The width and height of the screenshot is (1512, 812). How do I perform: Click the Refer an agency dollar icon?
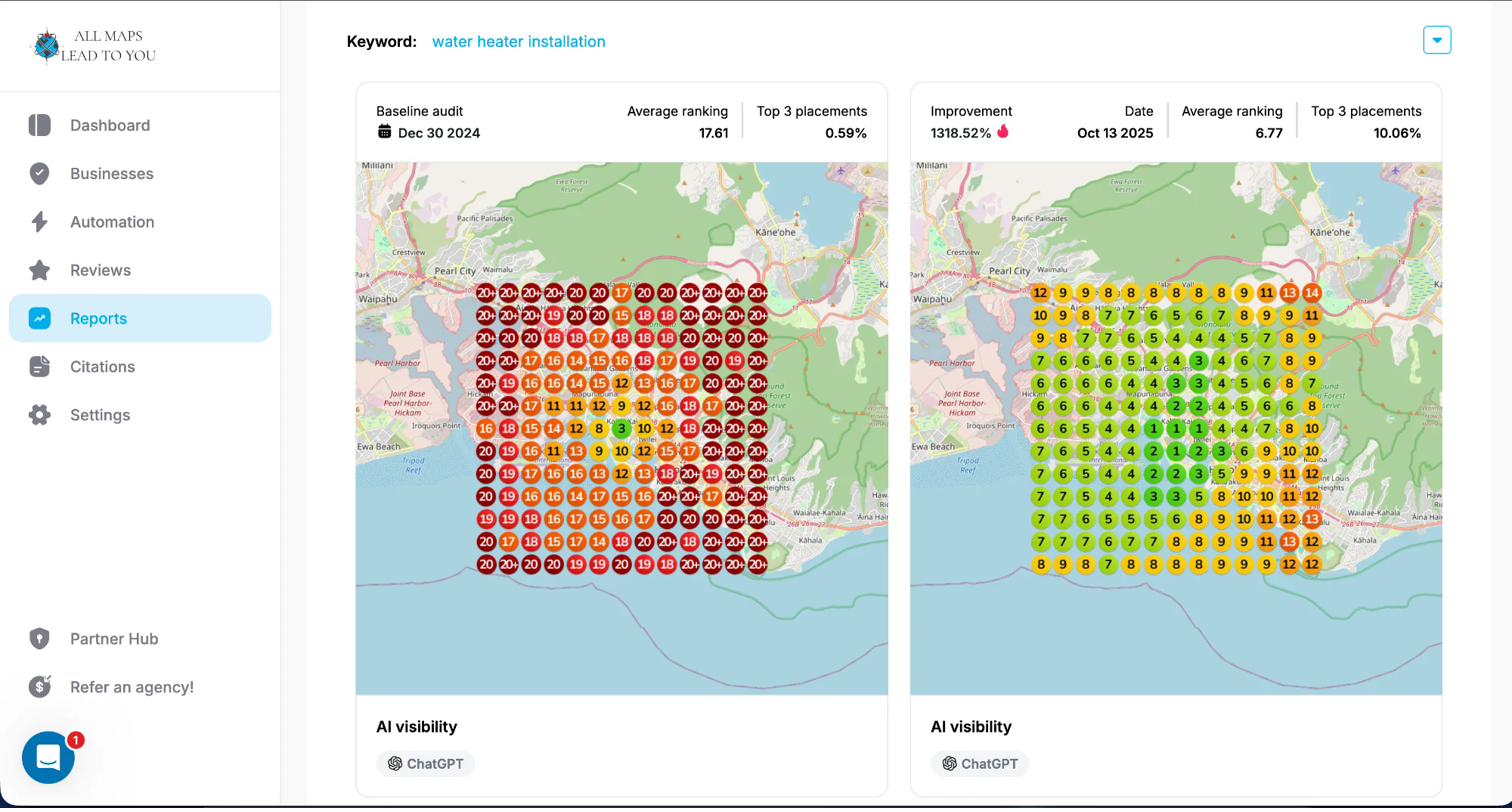point(40,687)
